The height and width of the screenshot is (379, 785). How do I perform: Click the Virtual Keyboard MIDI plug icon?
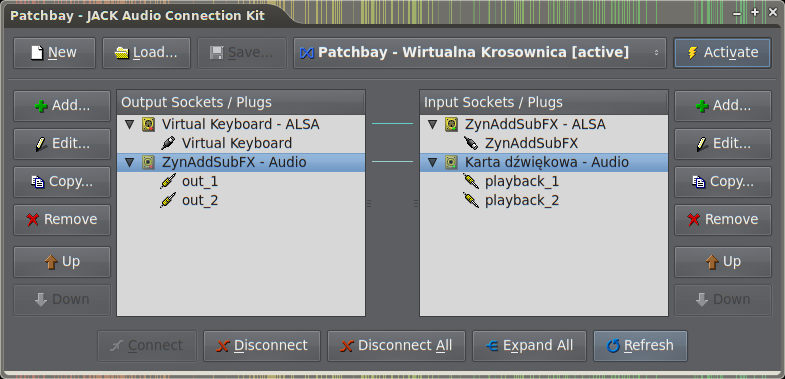[168, 143]
